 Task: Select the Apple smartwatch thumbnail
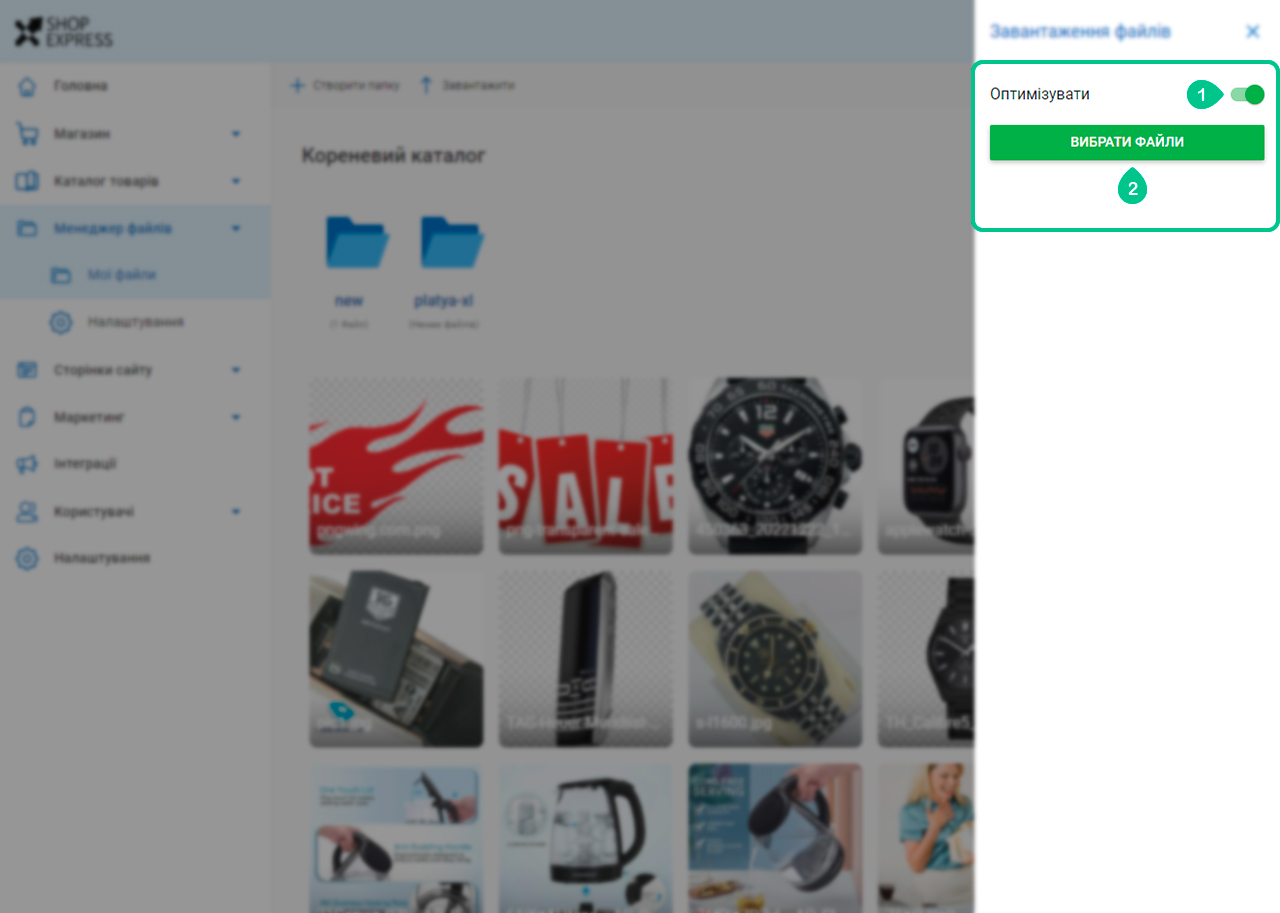click(x=926, y=466)
